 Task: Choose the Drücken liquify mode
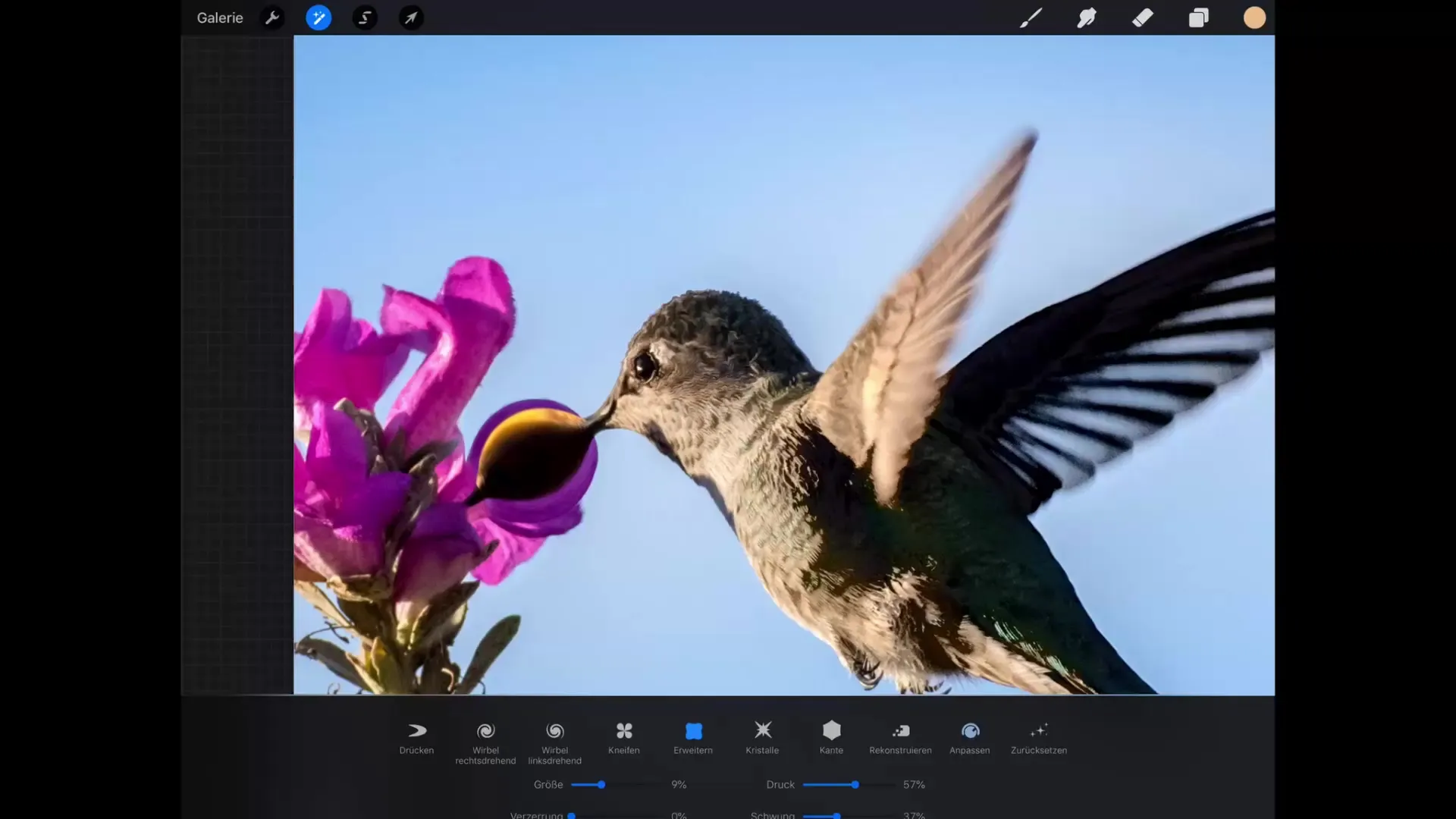point(416,738)
